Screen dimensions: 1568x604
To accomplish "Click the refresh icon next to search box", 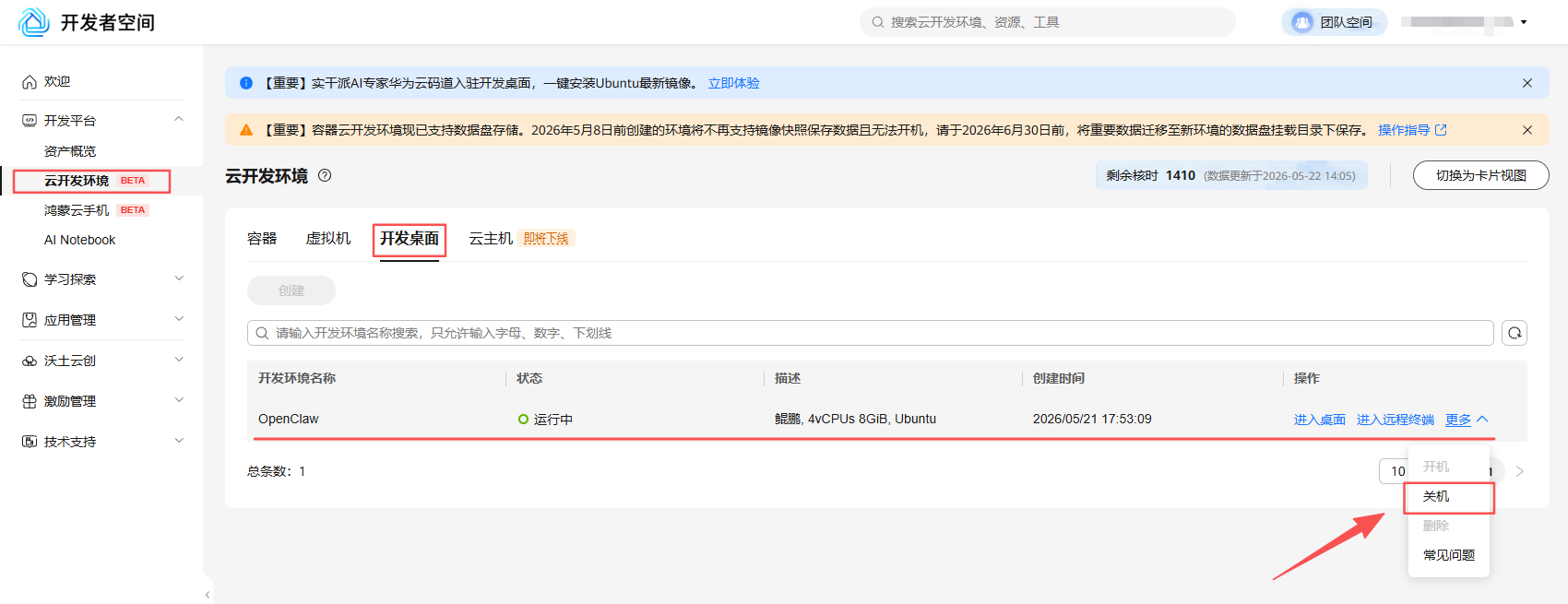I will click(x=1515, y=333).
